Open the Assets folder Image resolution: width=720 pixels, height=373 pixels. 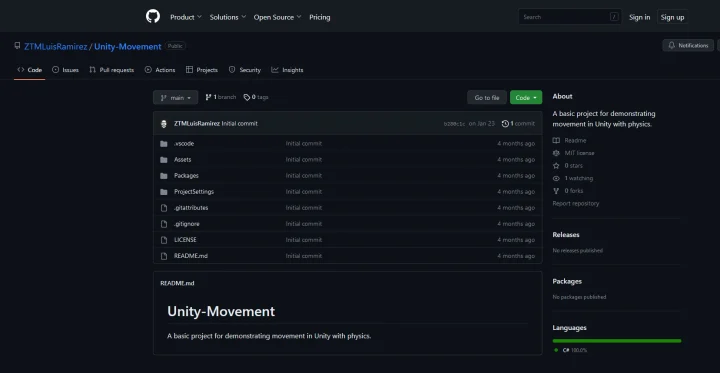click(x=182, y=160)
